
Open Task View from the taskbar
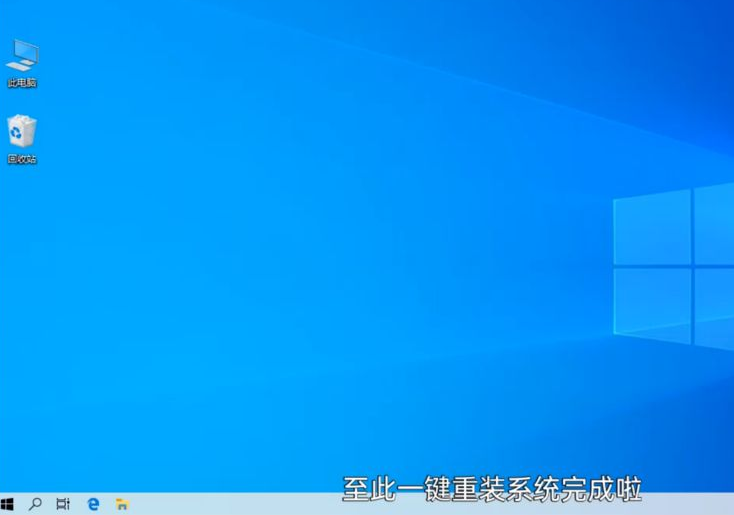[63, 505]
